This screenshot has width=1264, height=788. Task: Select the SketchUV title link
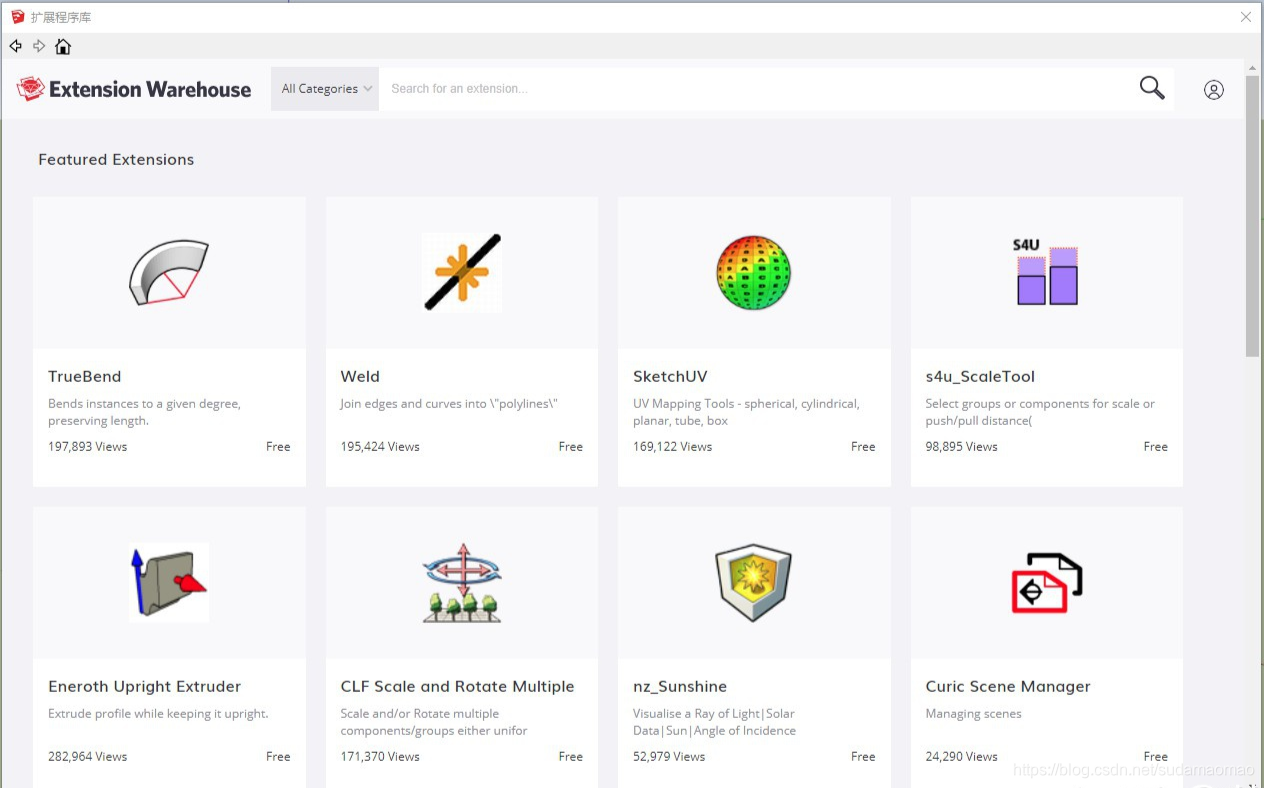[670, 377]
